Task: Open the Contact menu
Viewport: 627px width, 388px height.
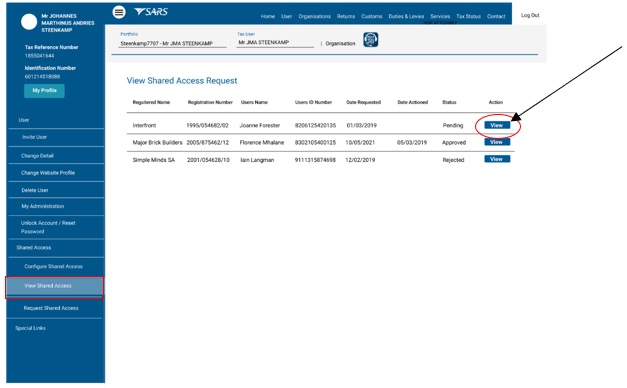Action: (496, 16)
